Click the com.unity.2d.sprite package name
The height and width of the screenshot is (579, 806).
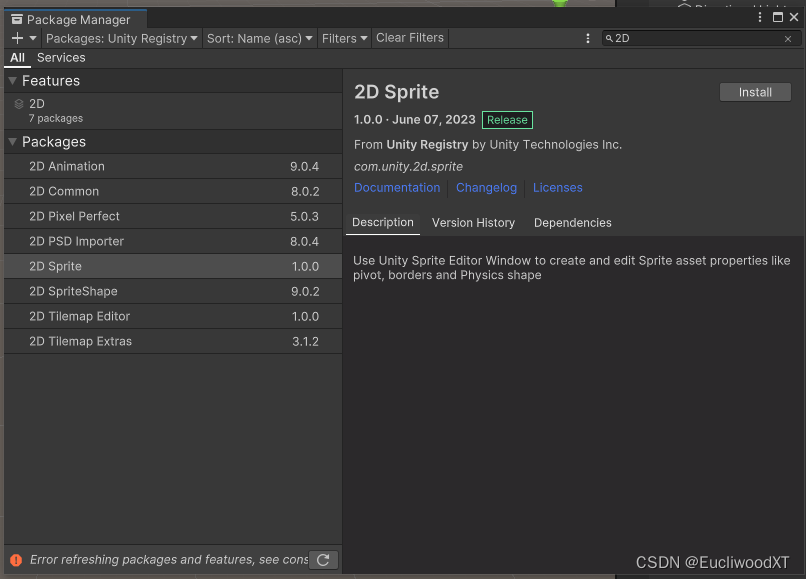pyautogui.click(x=408, y=167)
